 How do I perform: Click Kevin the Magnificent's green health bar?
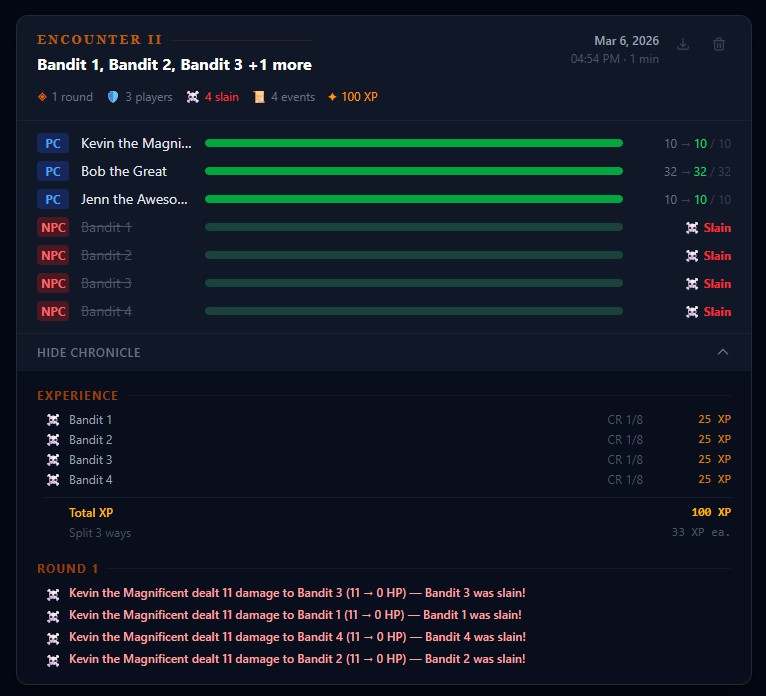click(x=413, y=143)
